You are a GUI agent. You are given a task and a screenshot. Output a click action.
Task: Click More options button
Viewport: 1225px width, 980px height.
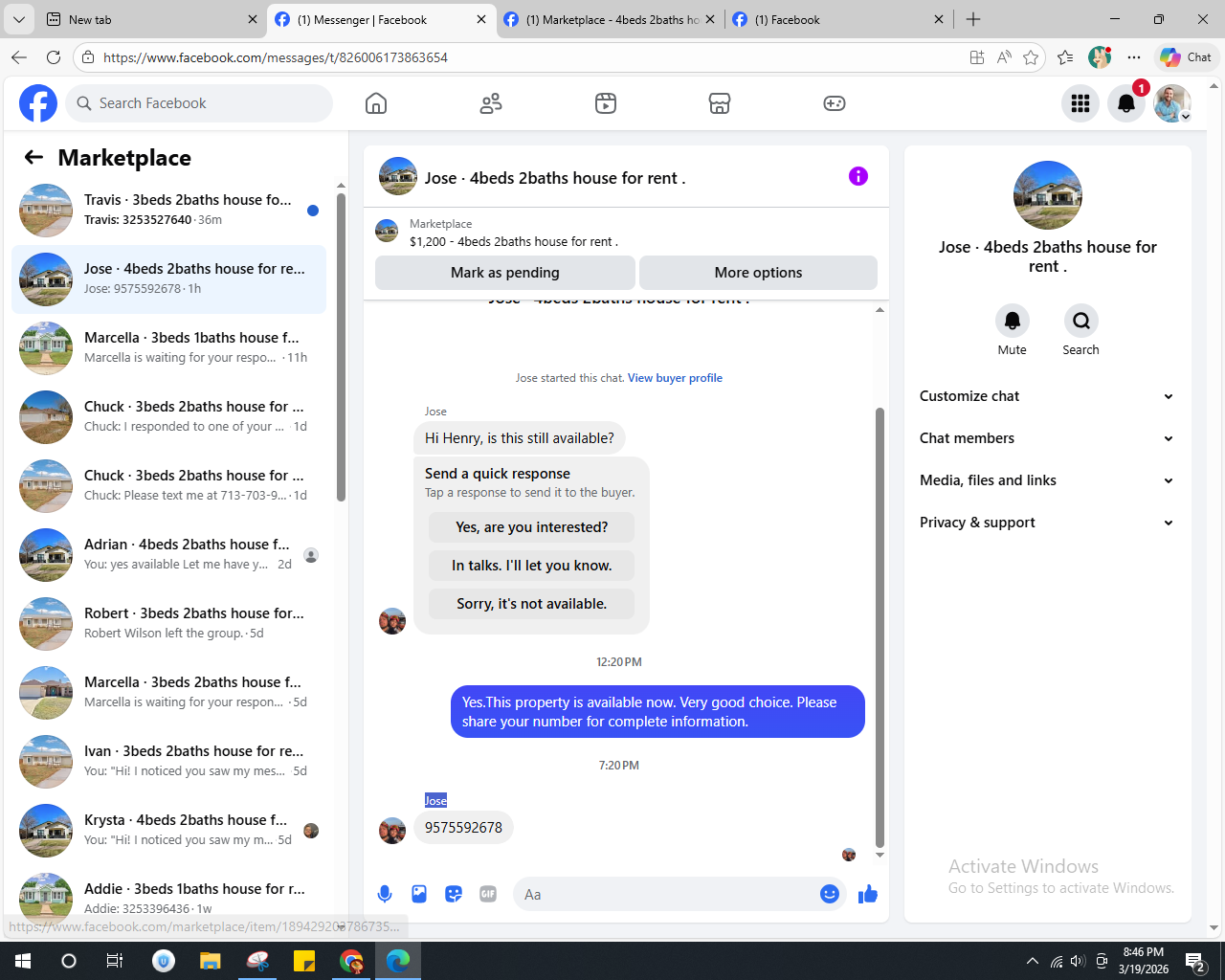pyautogui.click(x=758, y=273)
